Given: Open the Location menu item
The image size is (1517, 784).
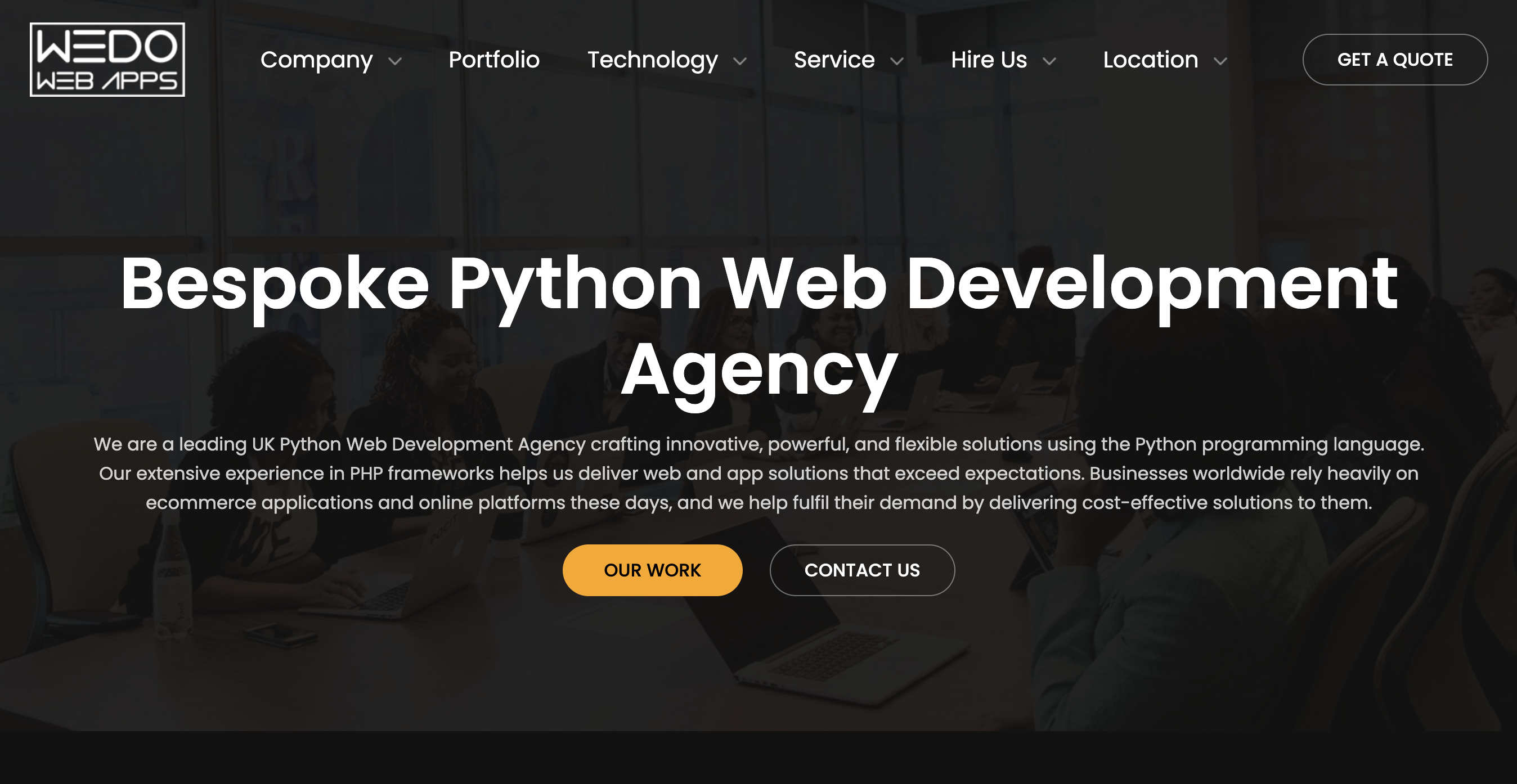Looking at the screenshot, I should click(x=1150, y=60).
